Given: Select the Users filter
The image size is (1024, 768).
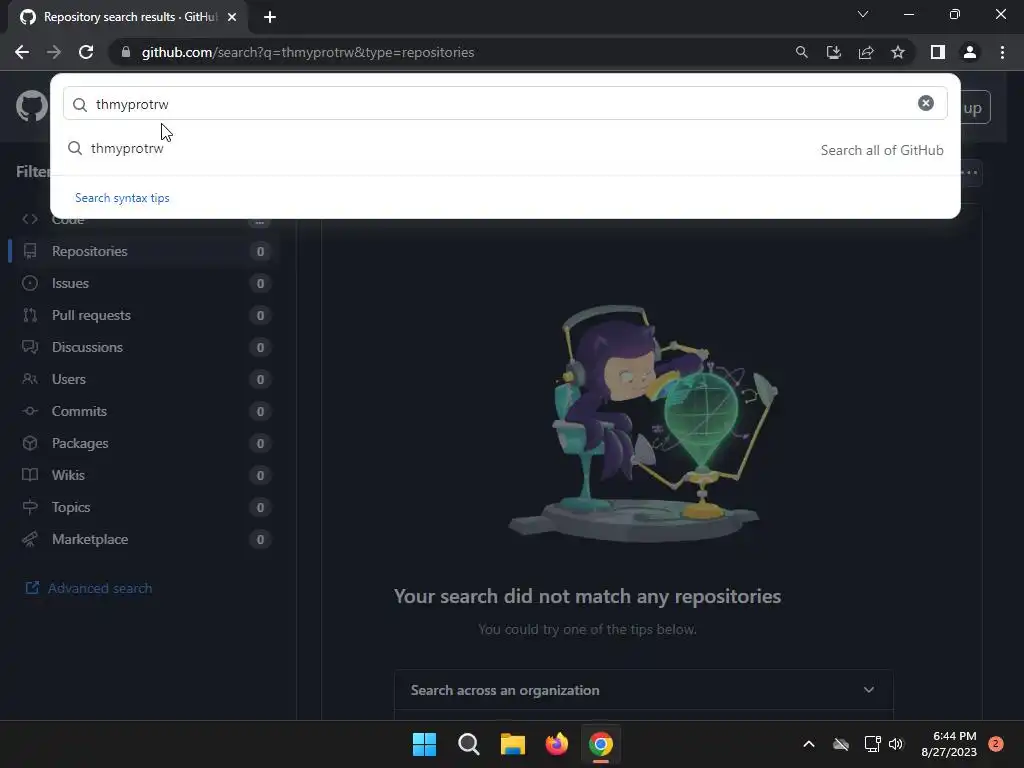Looking at the screenshot, I should (145, 379).
